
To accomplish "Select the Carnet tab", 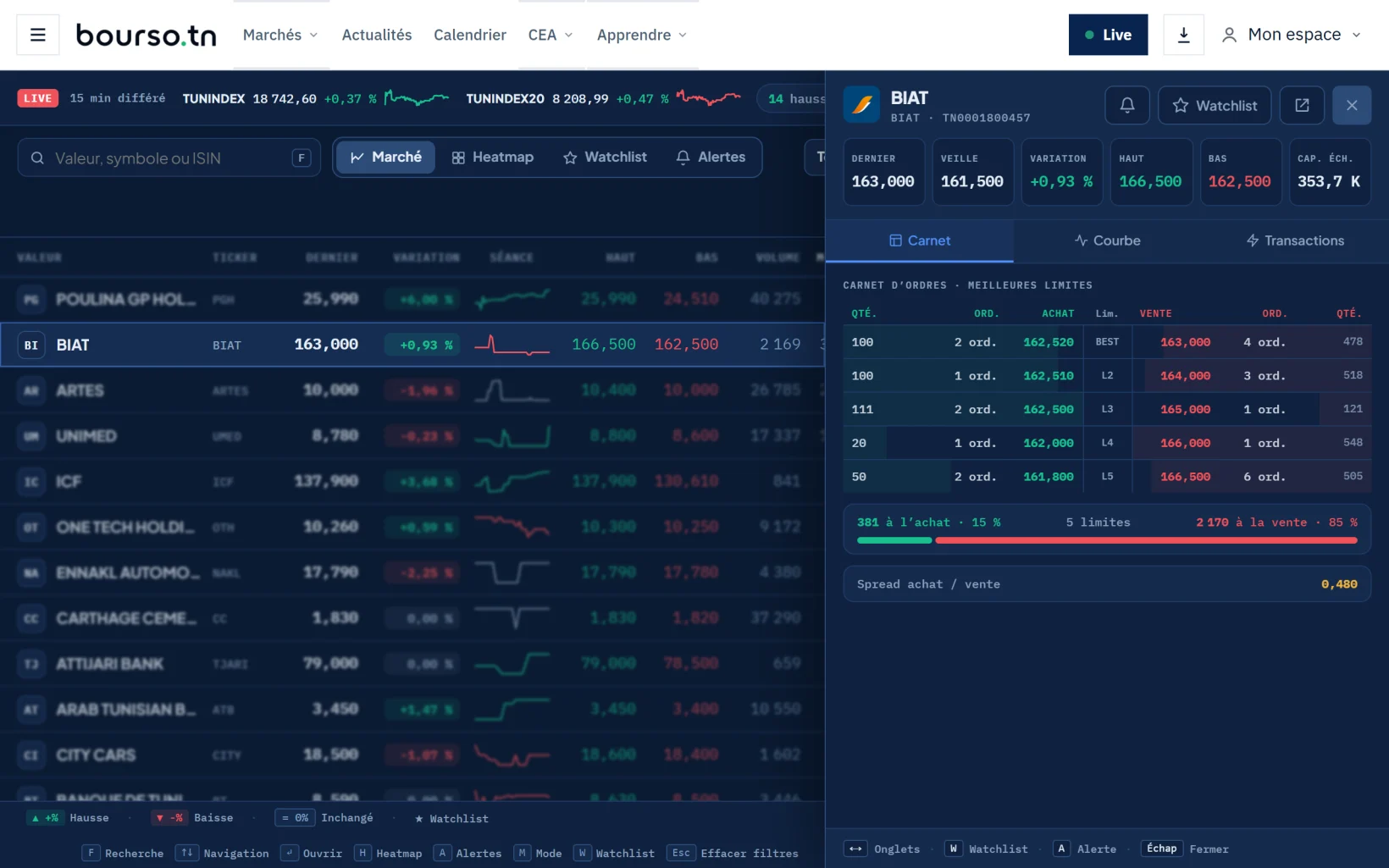I will click(920, 240).
